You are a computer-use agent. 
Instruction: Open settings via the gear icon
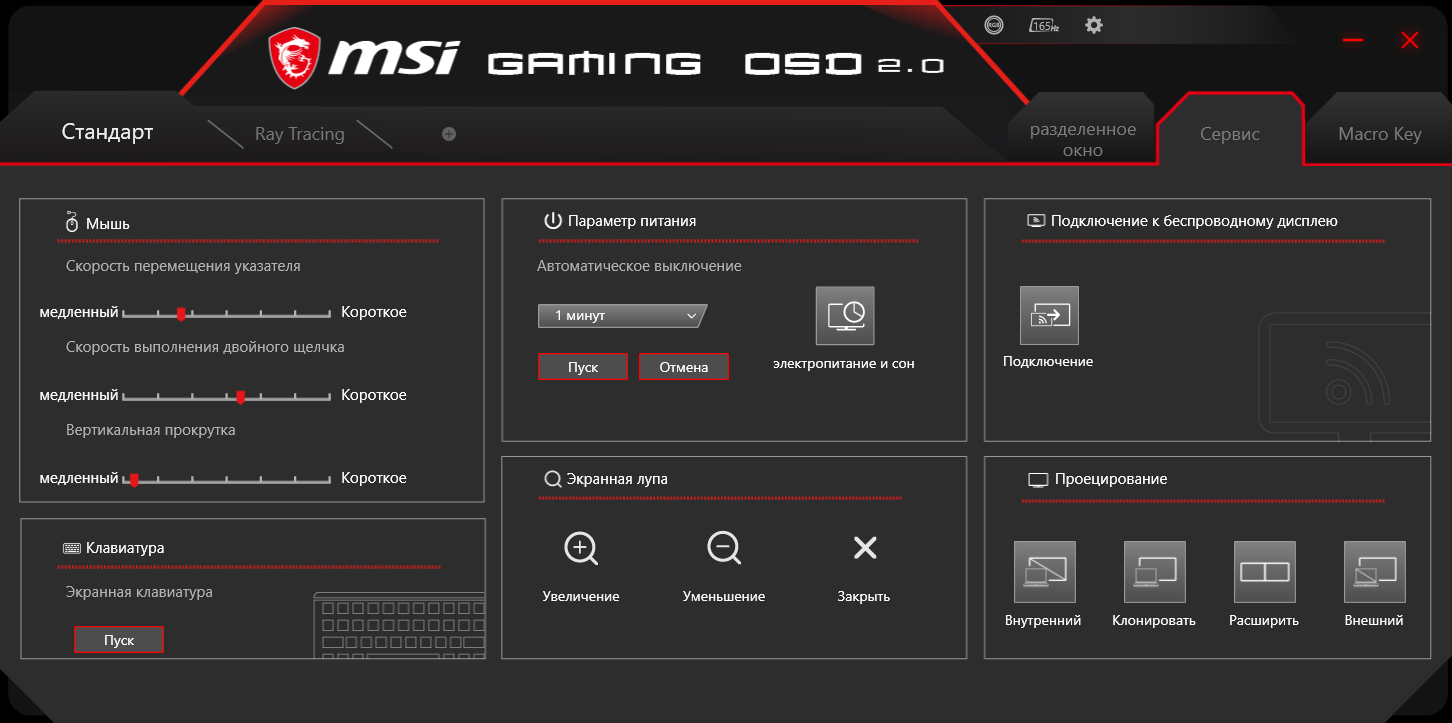1094,25
